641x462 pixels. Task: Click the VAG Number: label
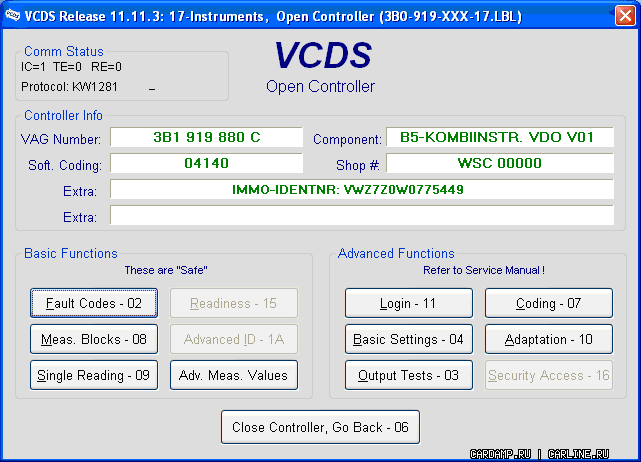click(61, 139)
